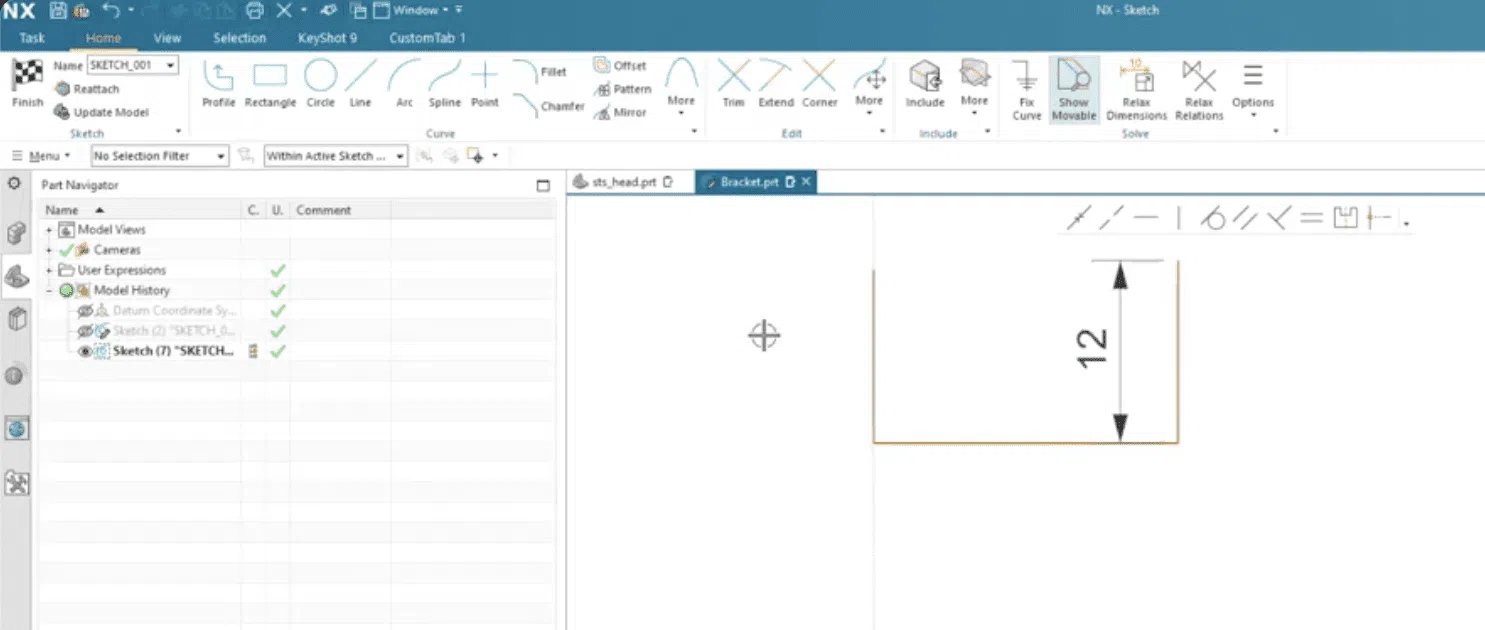
Task: Toggle visibility of Datum Coordinate System
Action: coord(86,311)
